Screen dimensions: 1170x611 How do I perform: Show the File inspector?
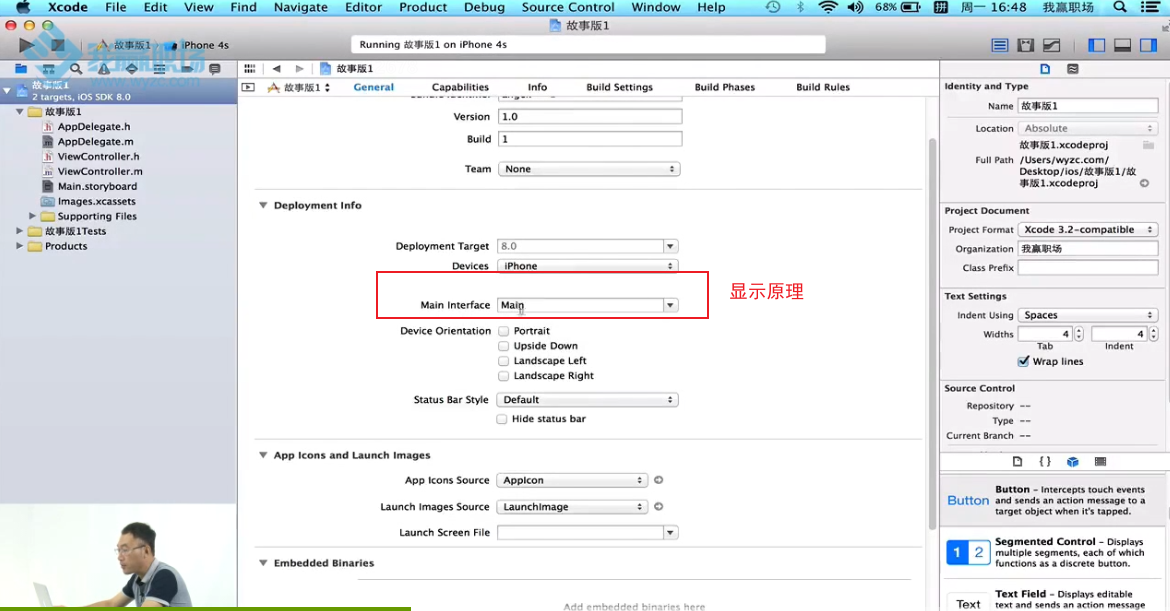pos(1045,69)
